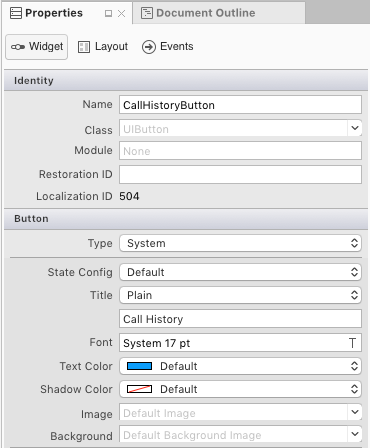
Task: Click the Properties panel icon
Action: coord(16,13)
